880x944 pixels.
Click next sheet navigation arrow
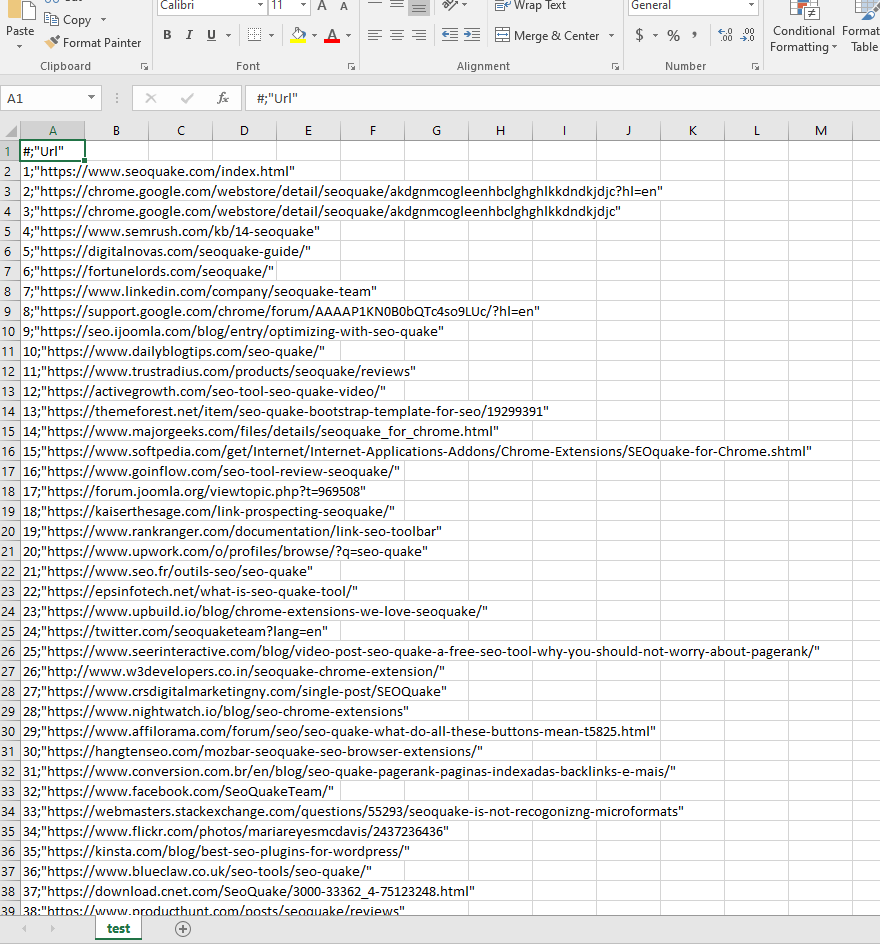click(x=52, y=929)
